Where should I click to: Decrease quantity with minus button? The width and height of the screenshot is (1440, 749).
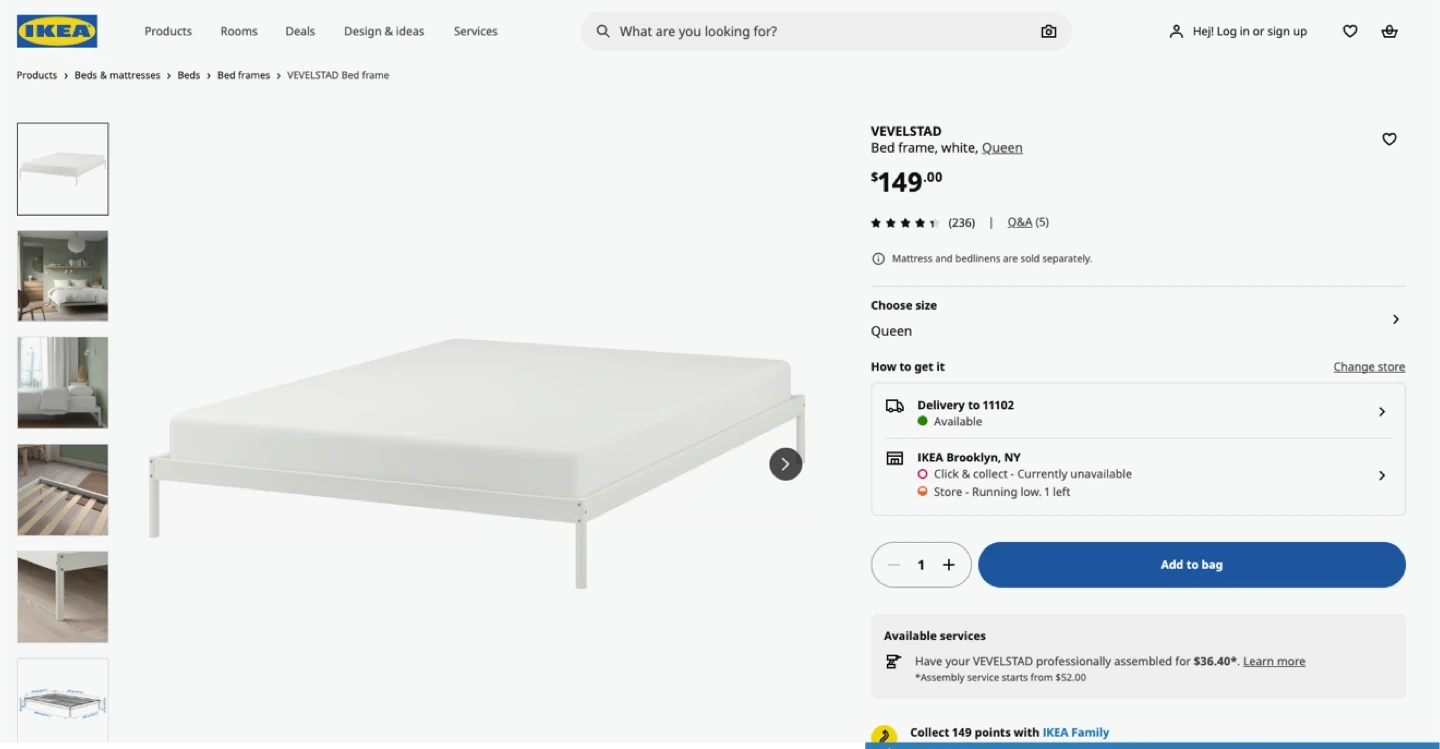(894, 565)
